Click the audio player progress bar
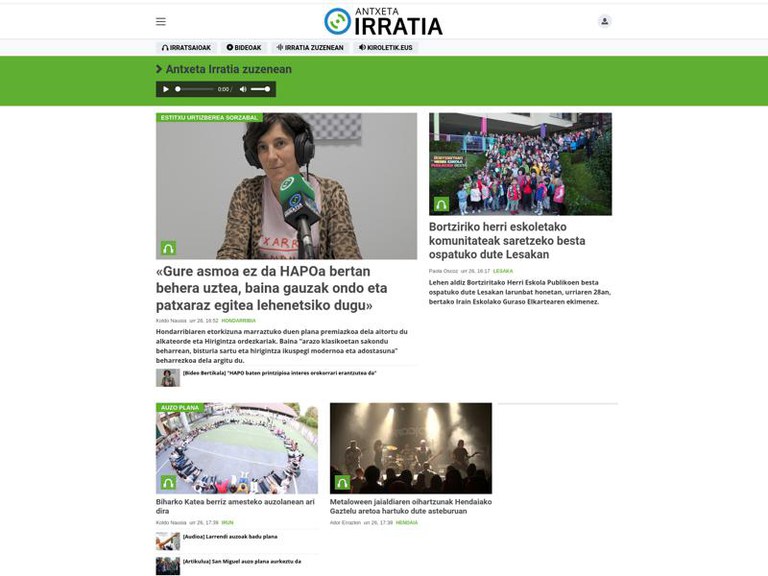Screen dimensions: 768x576 pyautogui.click(x=195, y=89)
